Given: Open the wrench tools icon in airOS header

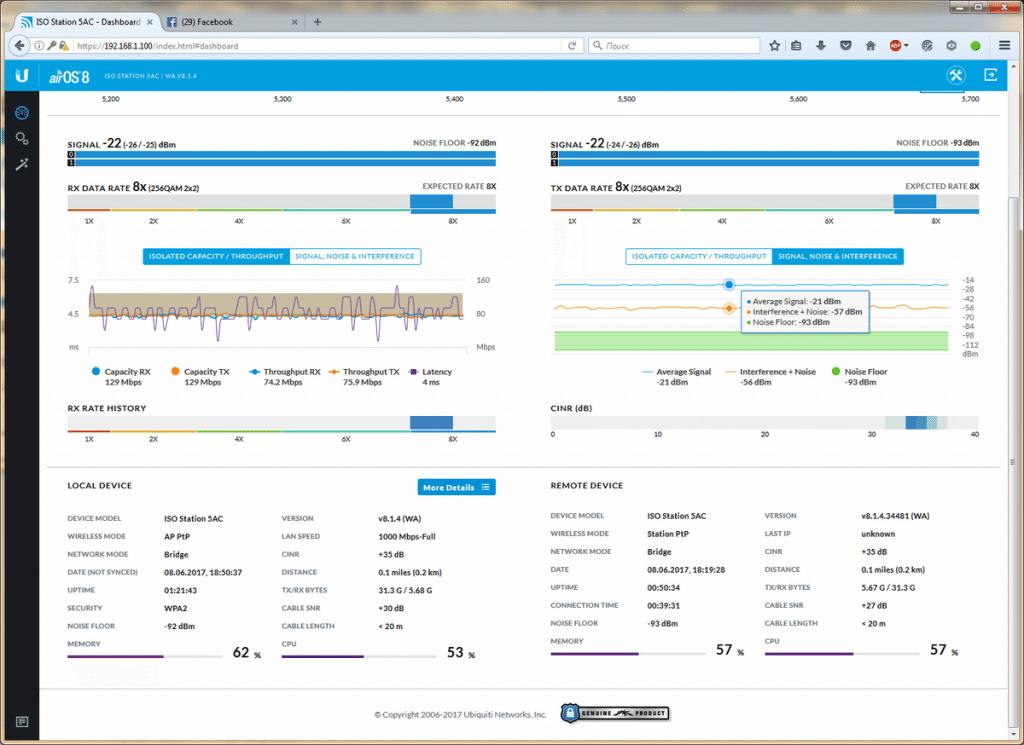Looking at the screenshot, I should [955, 75].
